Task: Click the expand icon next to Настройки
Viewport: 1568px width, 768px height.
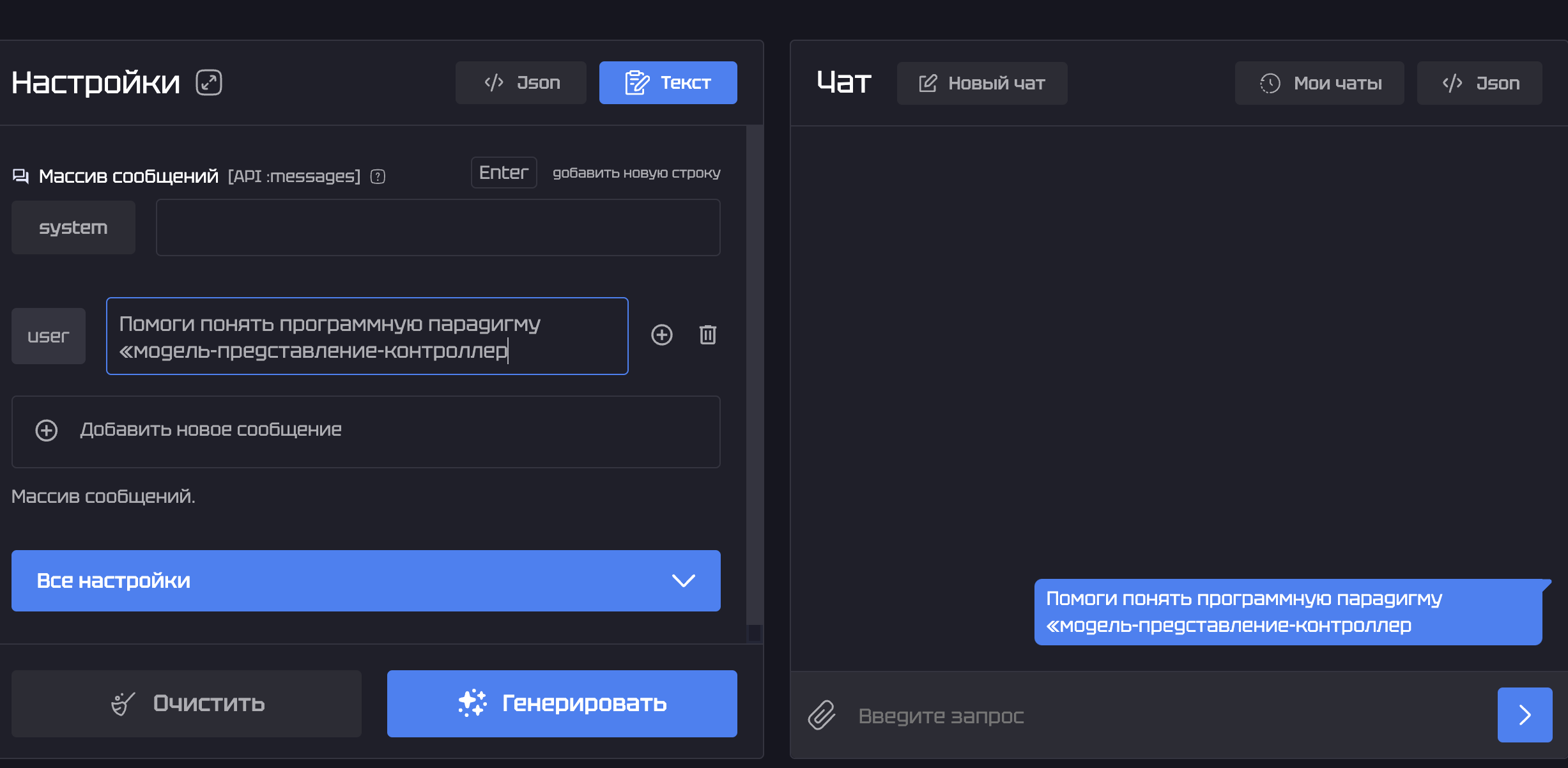Action: tap(209, 82)
